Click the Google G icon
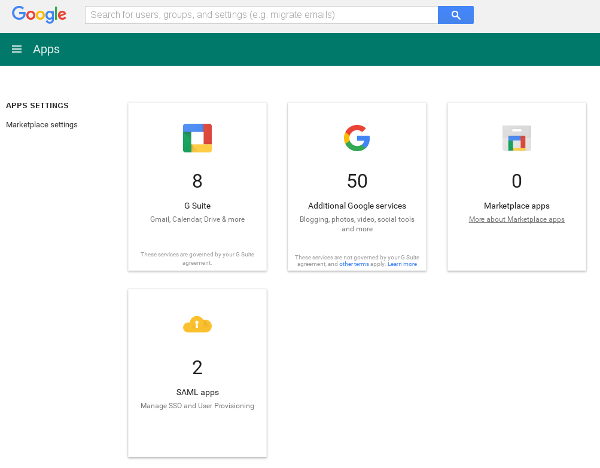This screenshot has width=600, height=468. click(357, 138)
